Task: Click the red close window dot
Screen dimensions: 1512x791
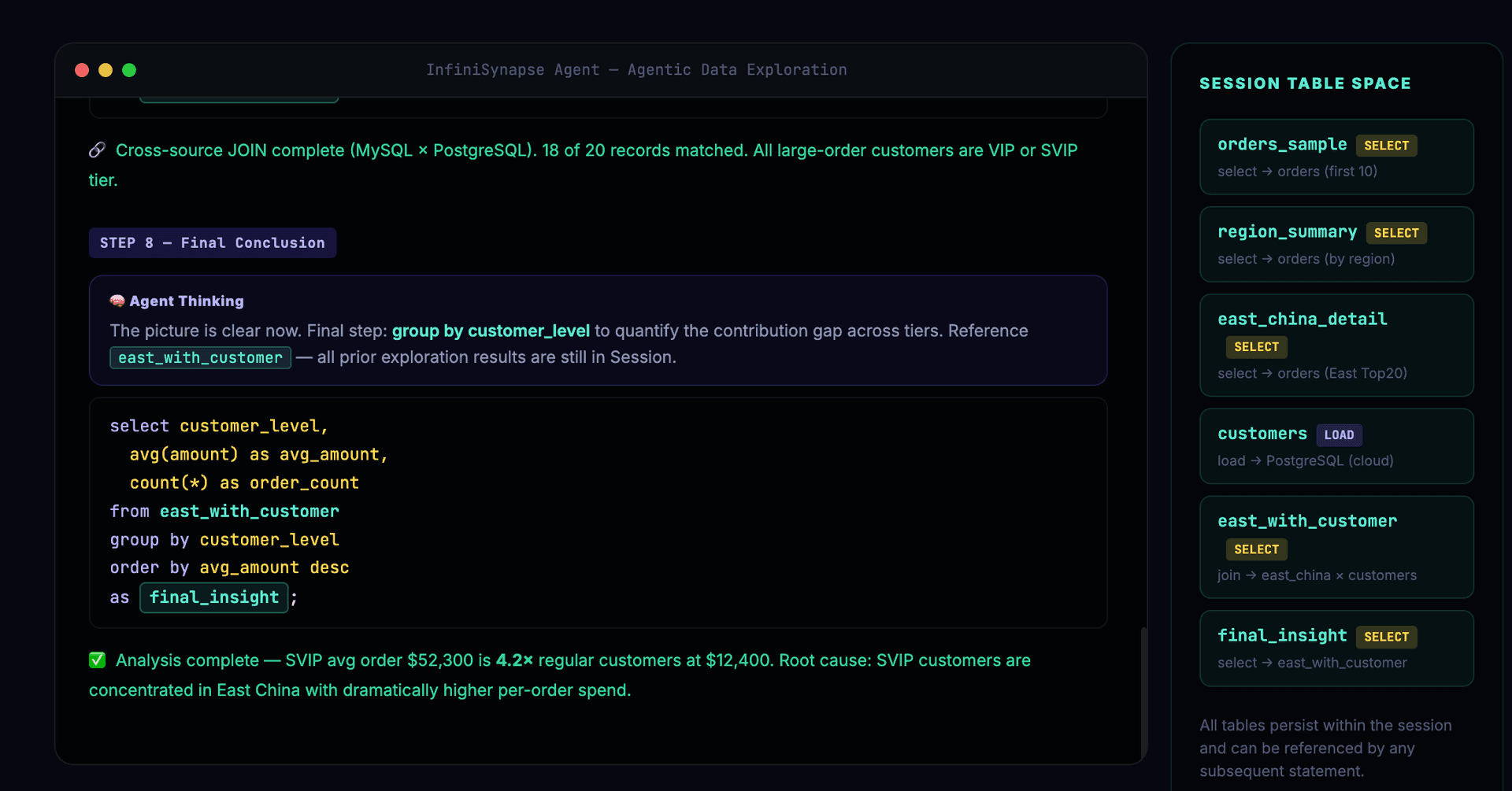Action: tap(82, 70)
